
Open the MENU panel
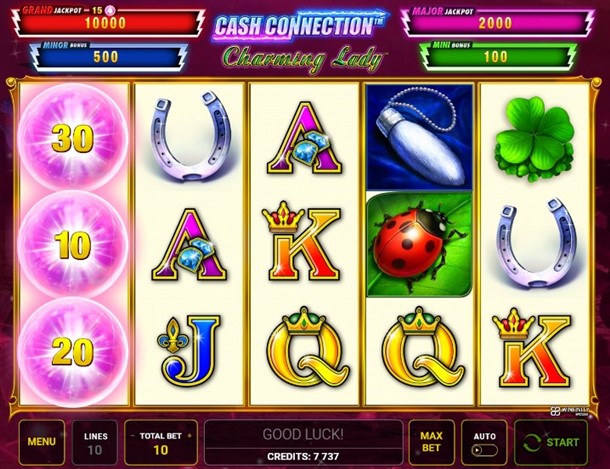click(x=42, y=443)
